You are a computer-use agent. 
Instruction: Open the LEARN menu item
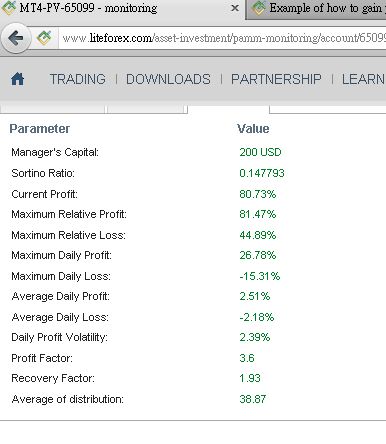point(364,79)
